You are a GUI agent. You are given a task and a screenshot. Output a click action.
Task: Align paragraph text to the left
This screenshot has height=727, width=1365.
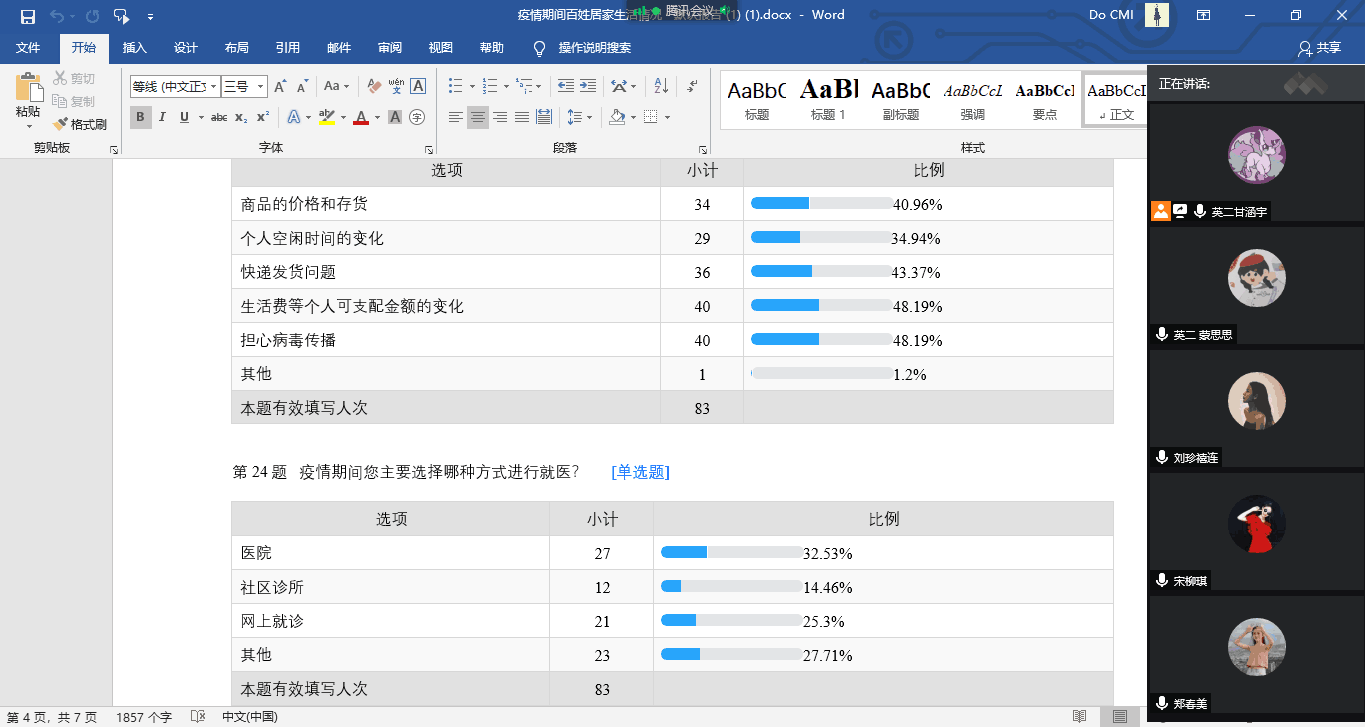pyautogui.click(x=456, y=117)
